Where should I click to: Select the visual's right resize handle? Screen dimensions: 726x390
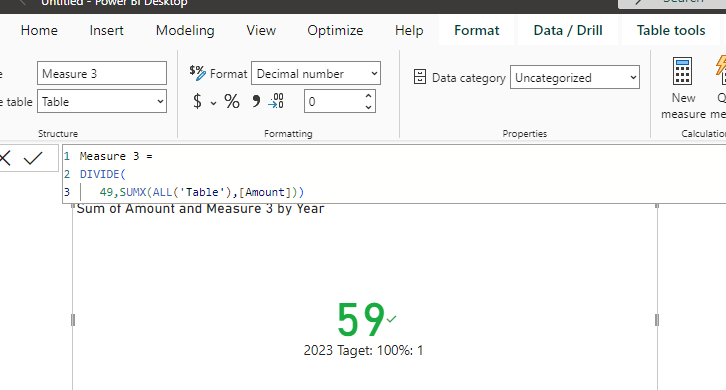point(657,320)
